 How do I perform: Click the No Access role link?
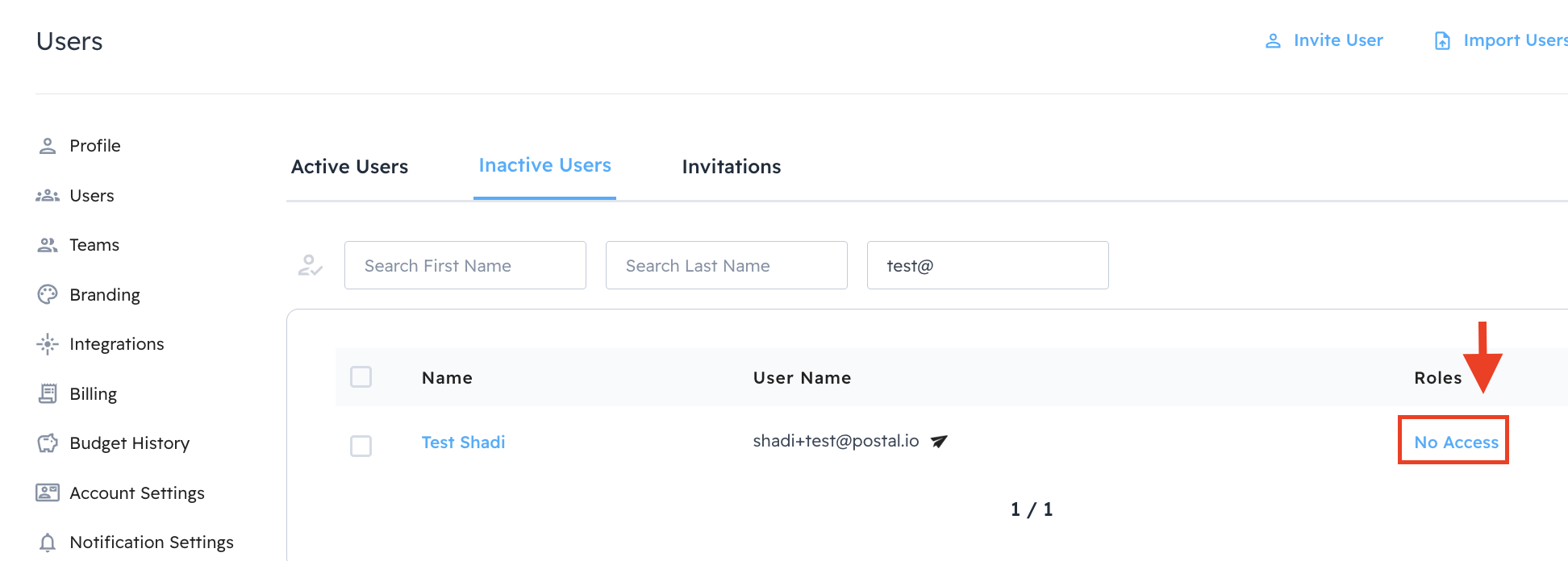tap(1456, 443)
